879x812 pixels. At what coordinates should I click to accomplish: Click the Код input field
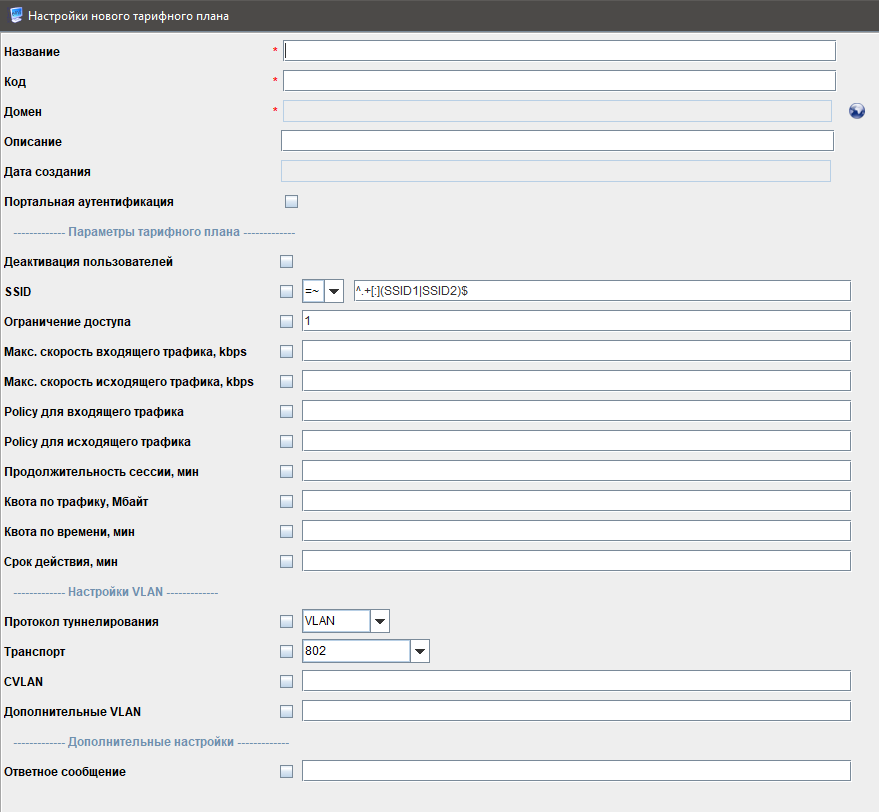559,81
